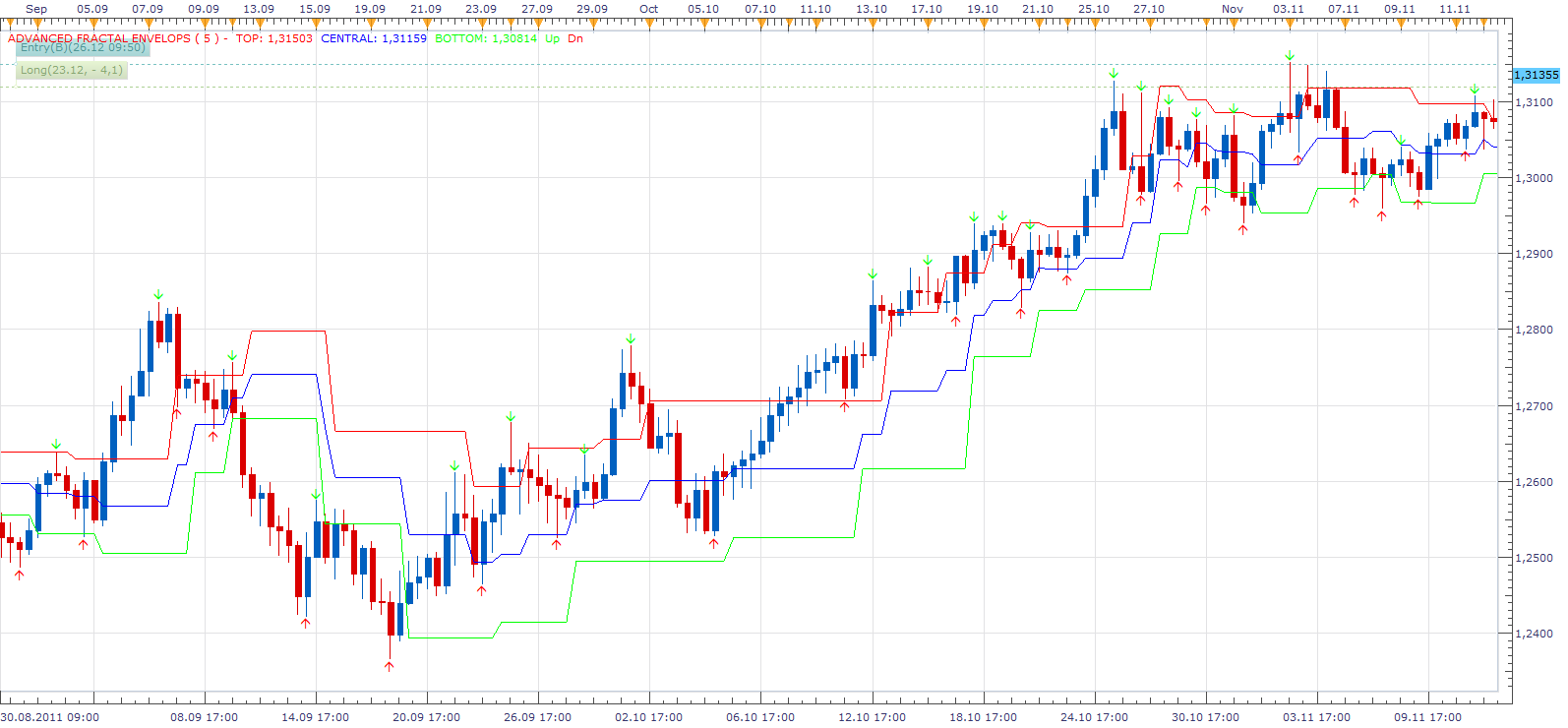Viewport: 1568px width, 728px height.
Task: Click the 24.10 17:00 bottom time label
Action: 1094,717
